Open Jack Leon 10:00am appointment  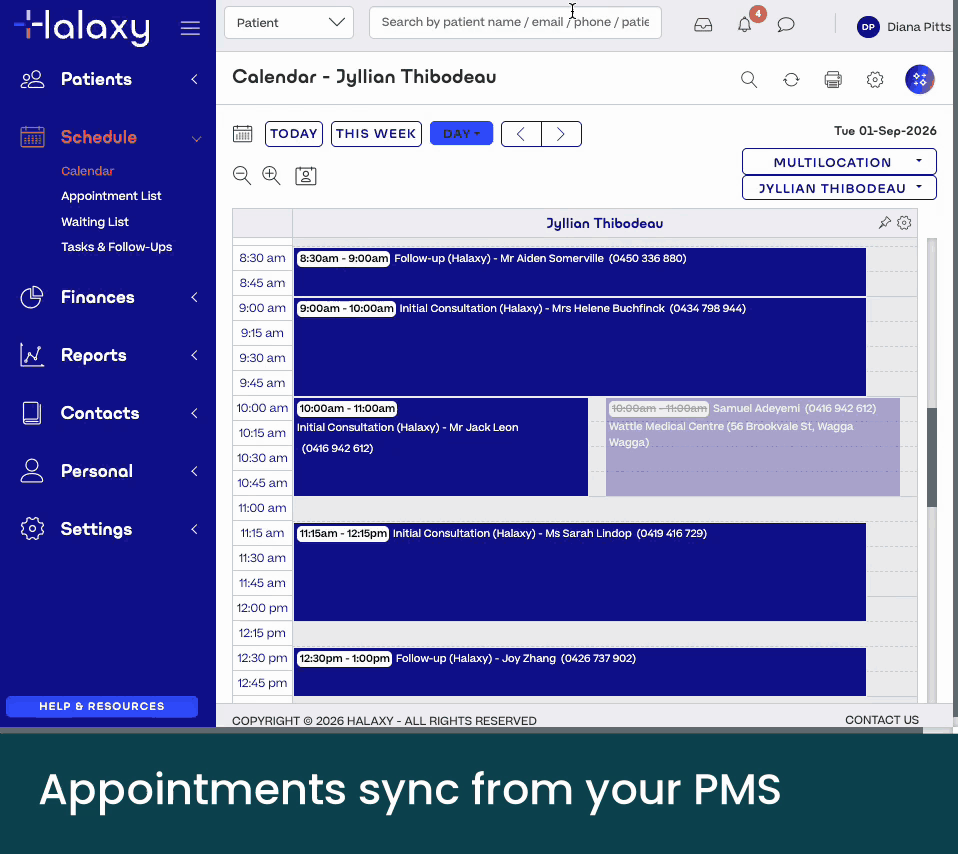[x=441, y=447]
